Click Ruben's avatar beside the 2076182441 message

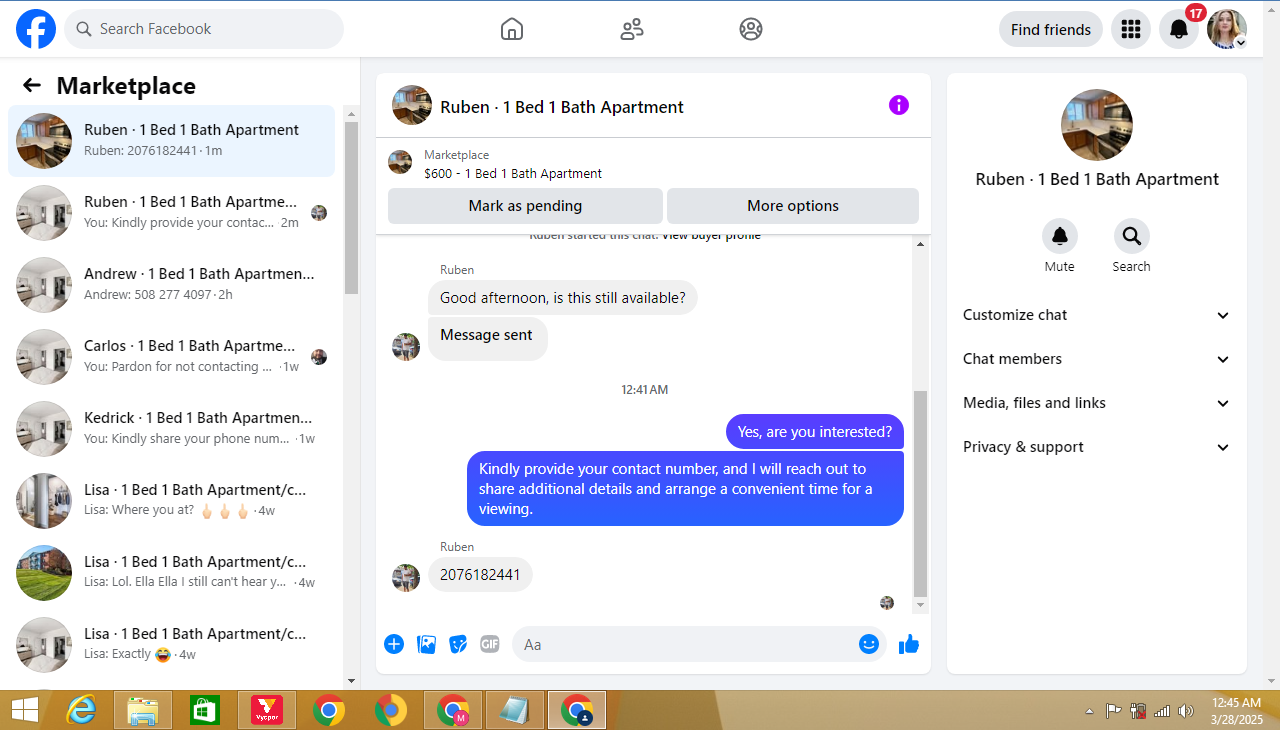click(406, 578)
